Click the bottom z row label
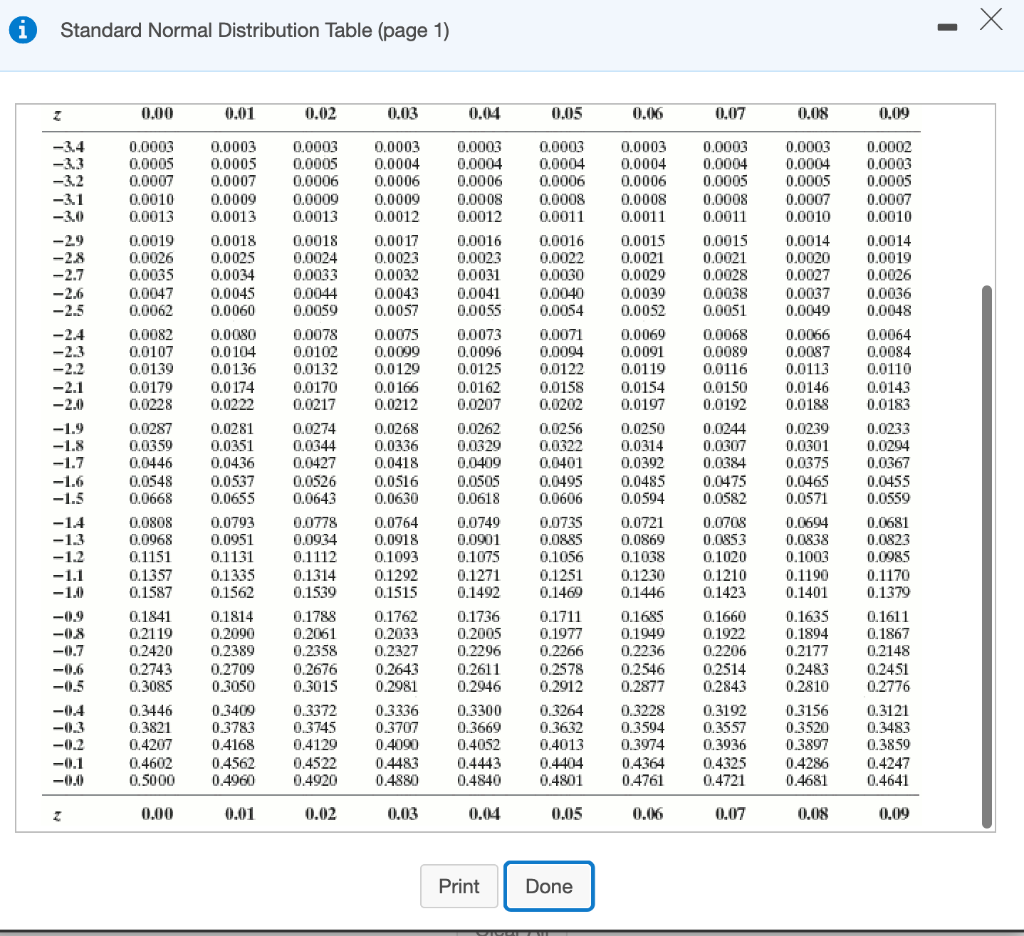1024x936 pixels. (x=57, y=814)
